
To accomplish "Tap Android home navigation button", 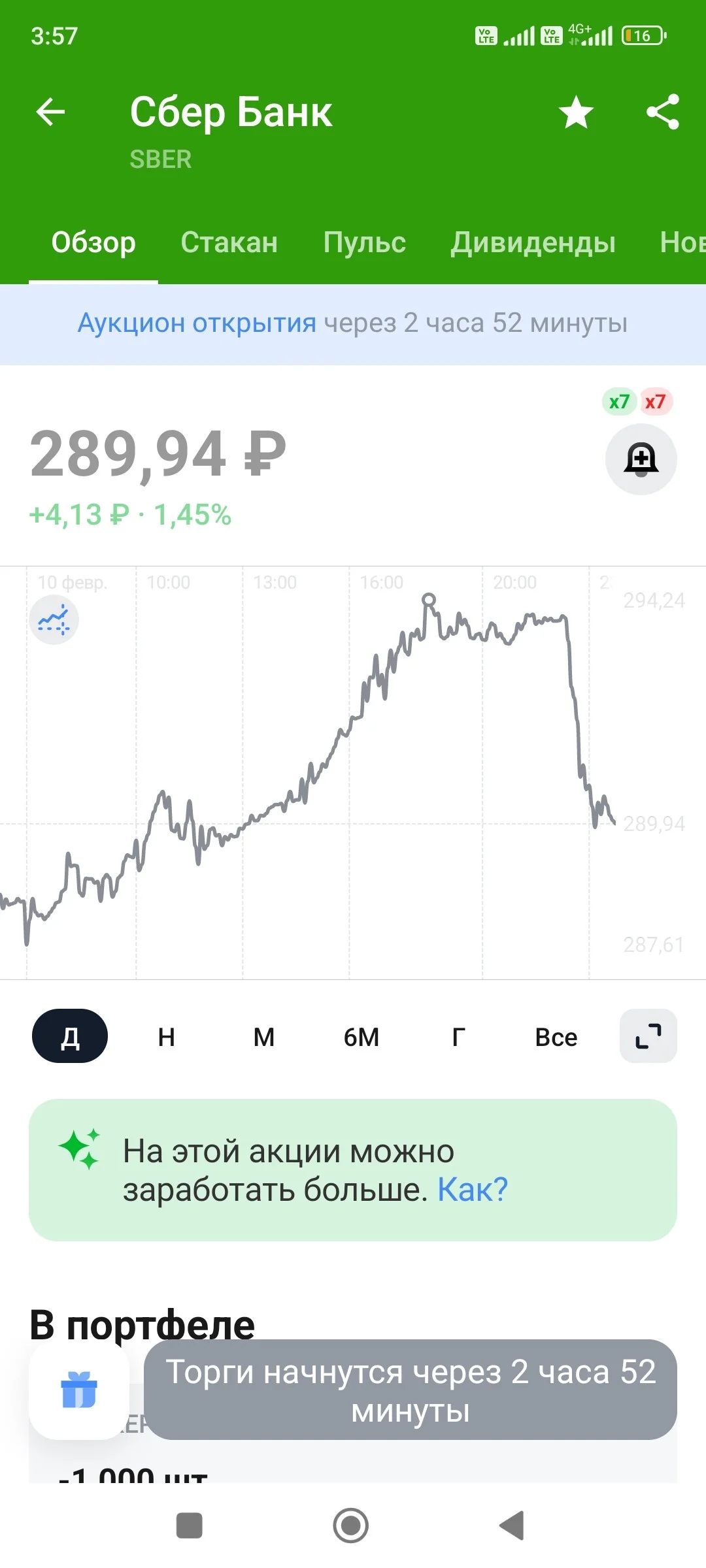I will coord(351,1526).
